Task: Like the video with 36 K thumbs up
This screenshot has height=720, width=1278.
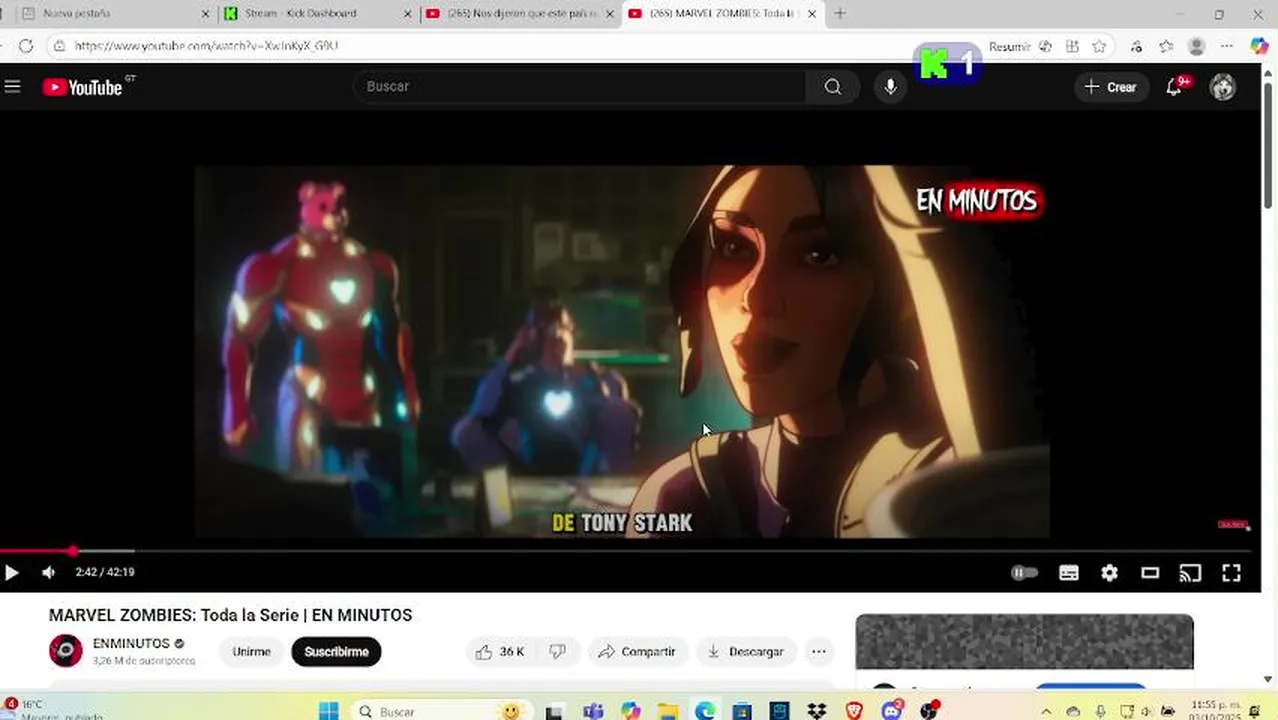Action: pos(500,651)
